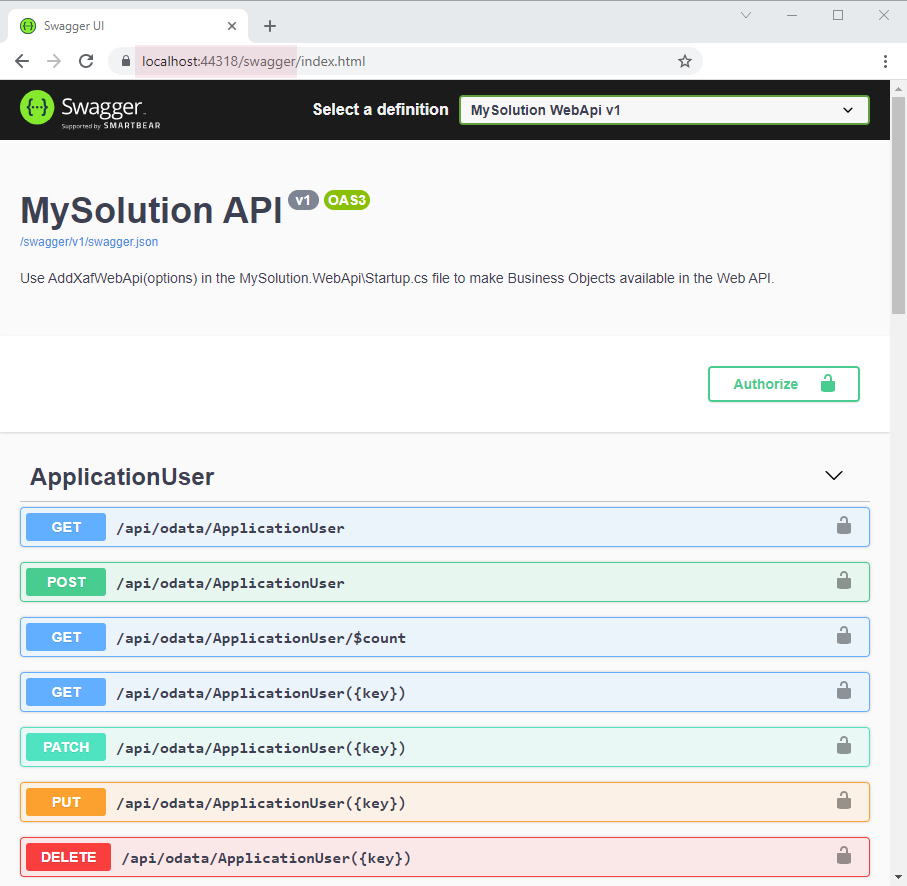Expand GET /api/odata/ApplicationUser operation
Image resolution: width=907 pixels, height=886 pixels.
(445, 527)
